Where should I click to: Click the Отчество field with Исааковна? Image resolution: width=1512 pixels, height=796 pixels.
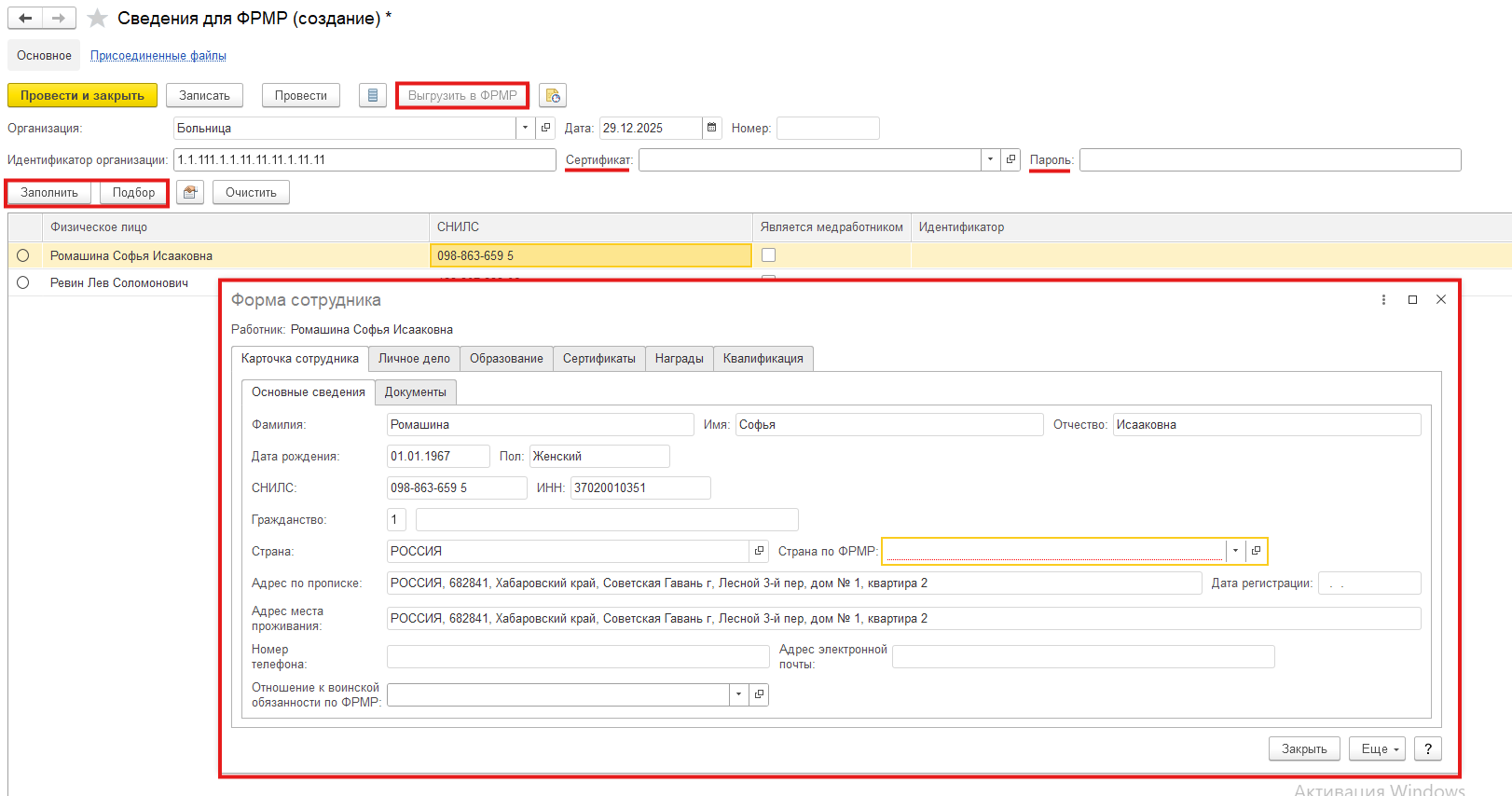point(1267,424)
